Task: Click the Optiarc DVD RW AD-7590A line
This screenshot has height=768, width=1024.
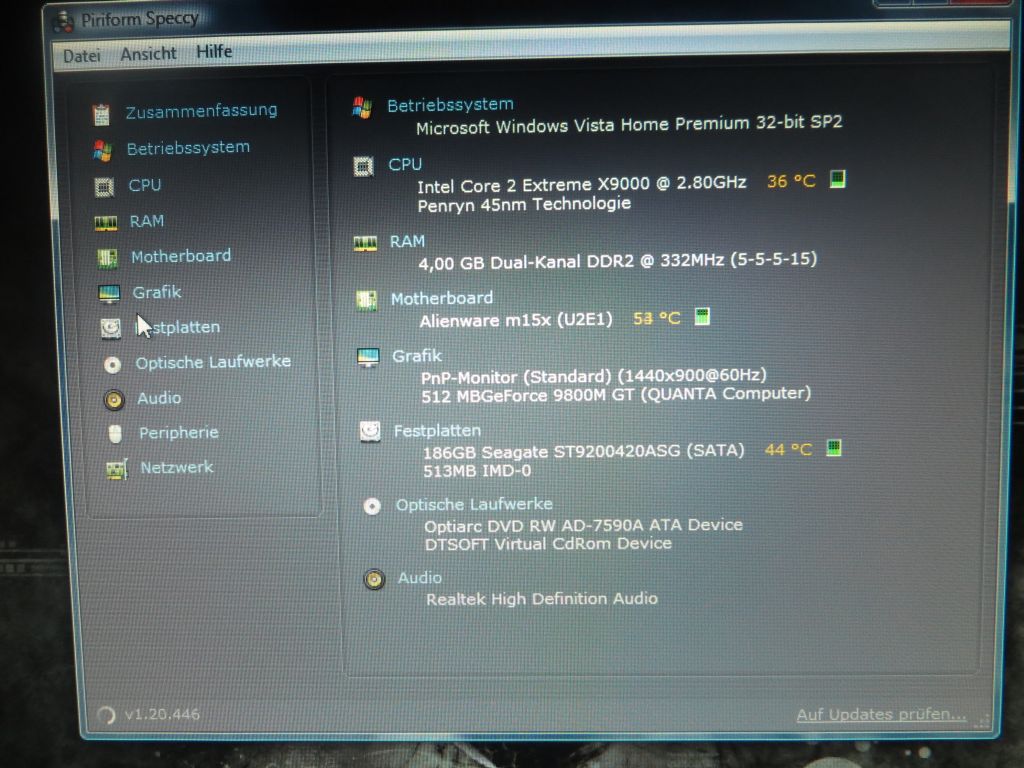Action: coord(583,526)
